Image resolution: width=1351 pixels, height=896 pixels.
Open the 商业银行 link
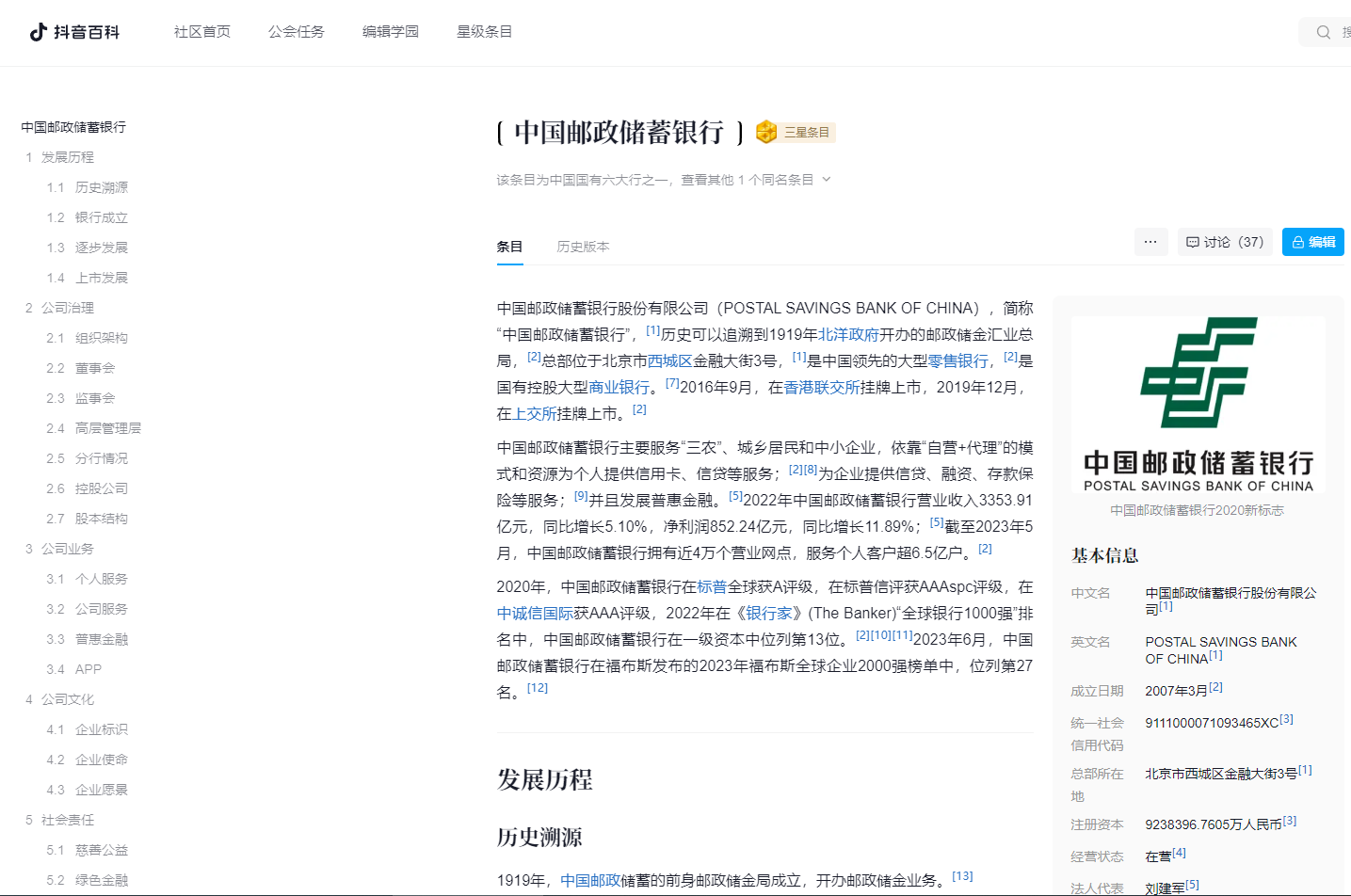tap(619, 387)
